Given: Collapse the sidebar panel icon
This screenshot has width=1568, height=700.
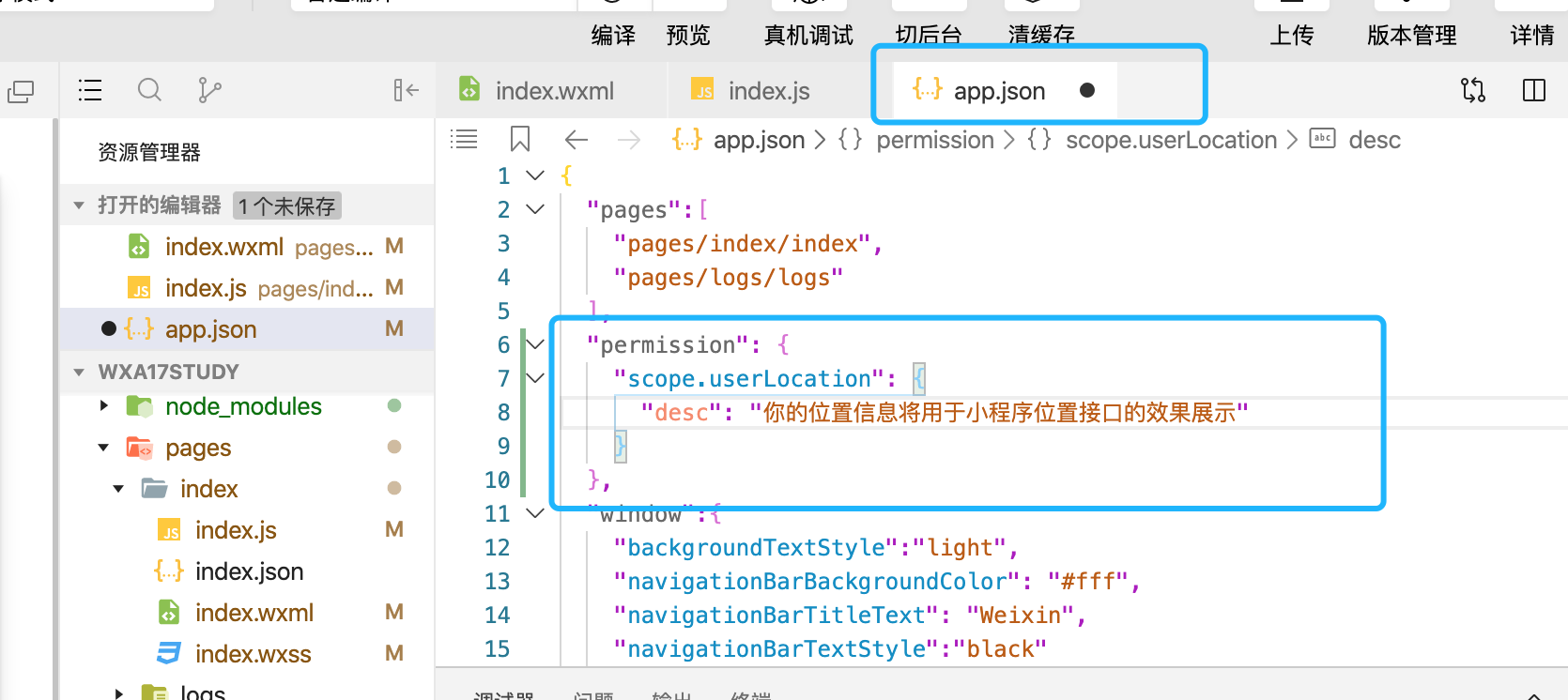Looking at the screenshot, I should 406,90.
